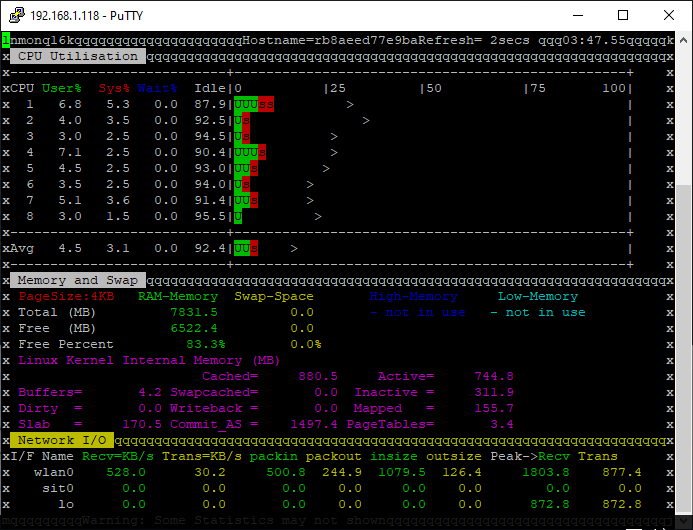
Task: Click the 'RAM-Memory' column label
Action: pos(178,296)
